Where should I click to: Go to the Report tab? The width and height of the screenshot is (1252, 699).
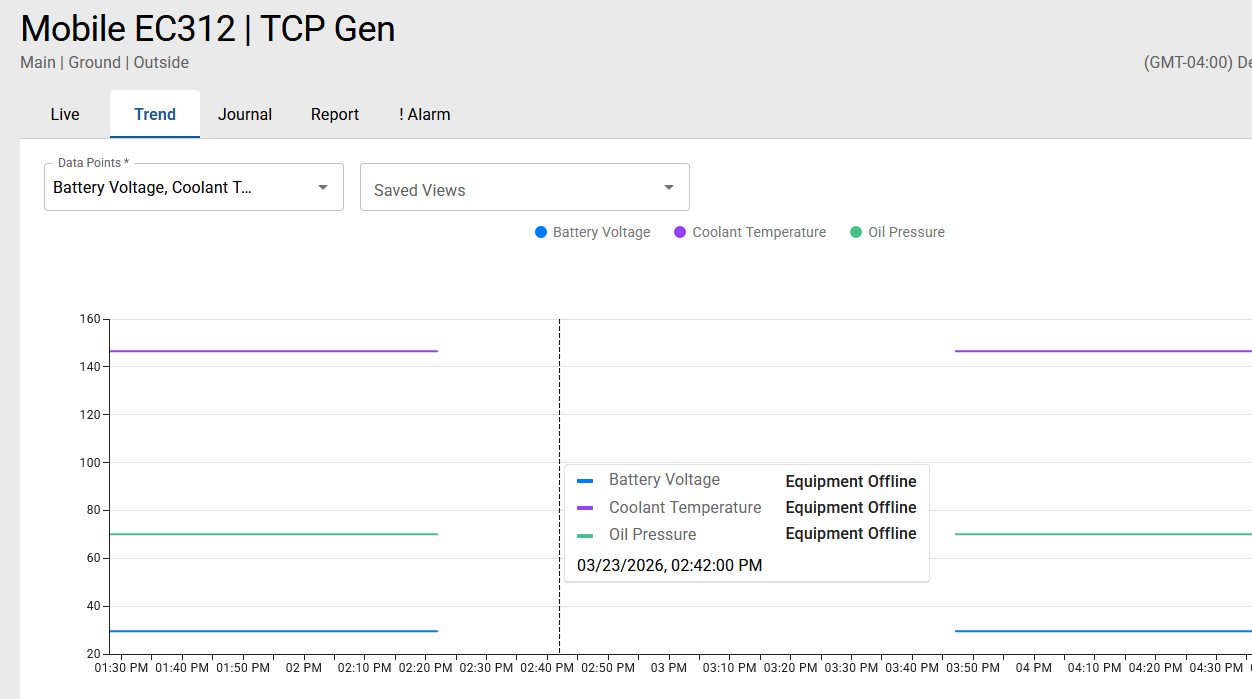(335, 115)
